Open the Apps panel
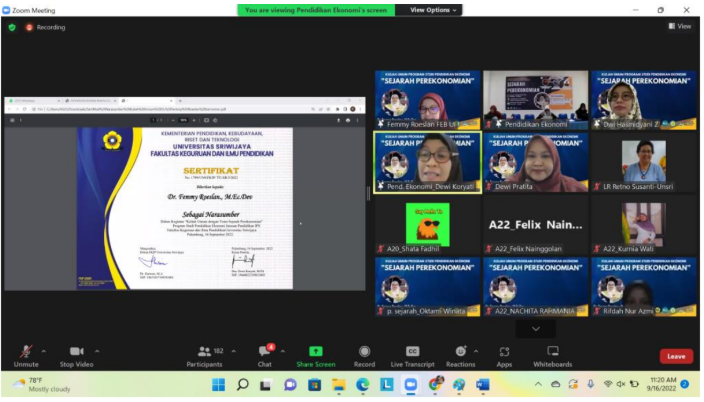The width and height of the screenshot is (704, 402). tap(503, 352)
